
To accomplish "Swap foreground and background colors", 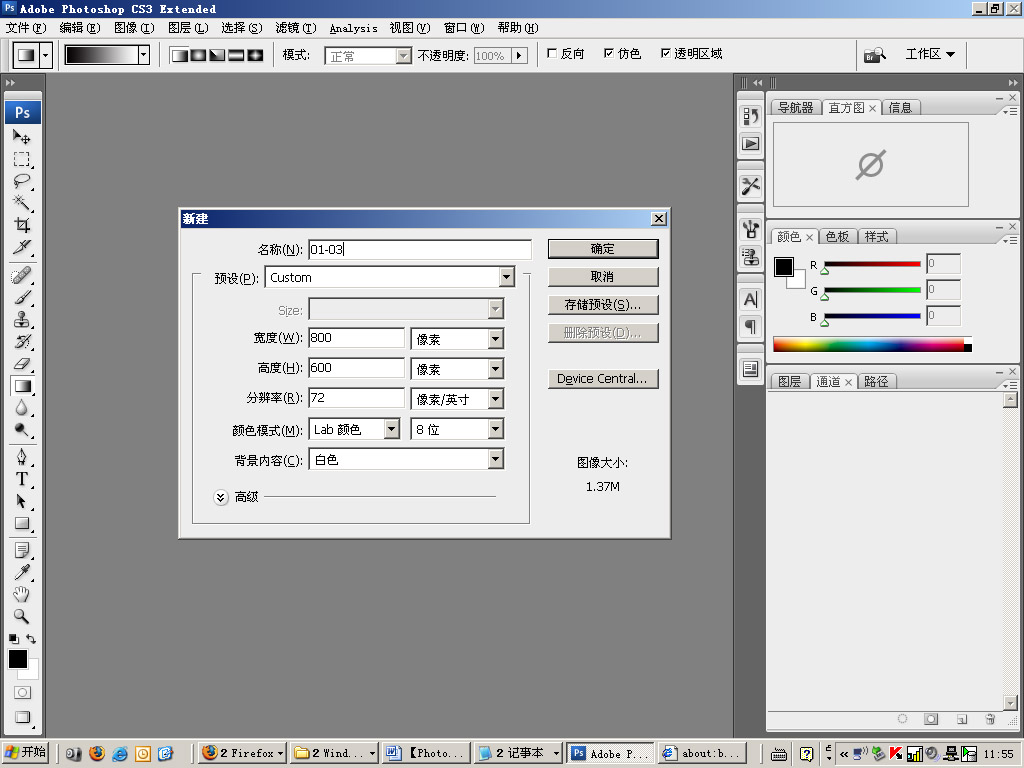I will (31, 639).
